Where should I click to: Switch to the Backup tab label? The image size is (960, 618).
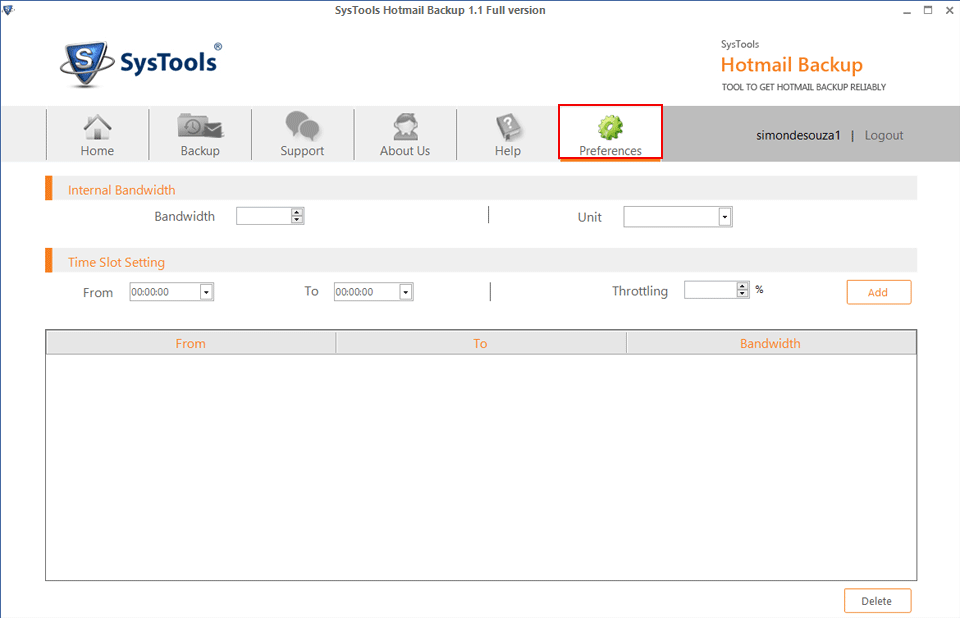click(200, 151)
